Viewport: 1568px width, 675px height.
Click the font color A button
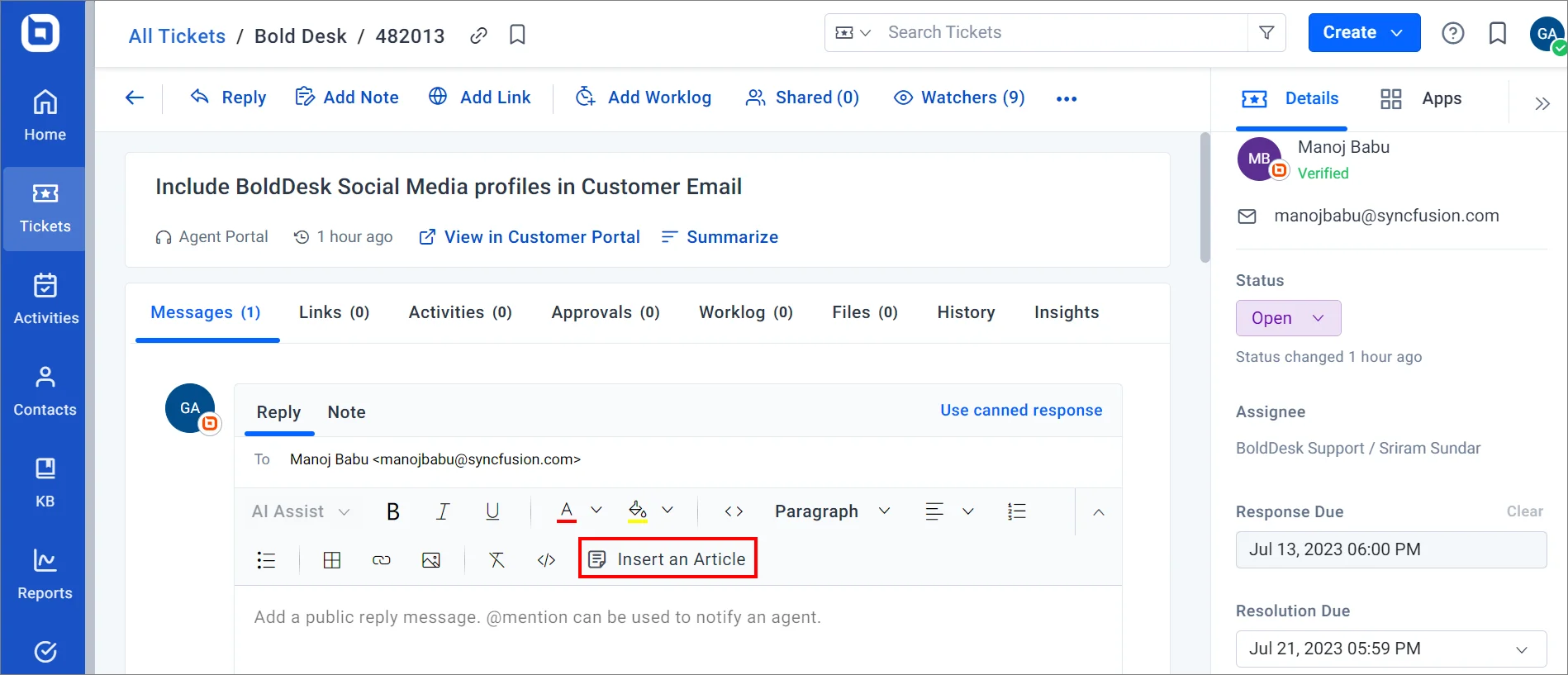(567, 512)
